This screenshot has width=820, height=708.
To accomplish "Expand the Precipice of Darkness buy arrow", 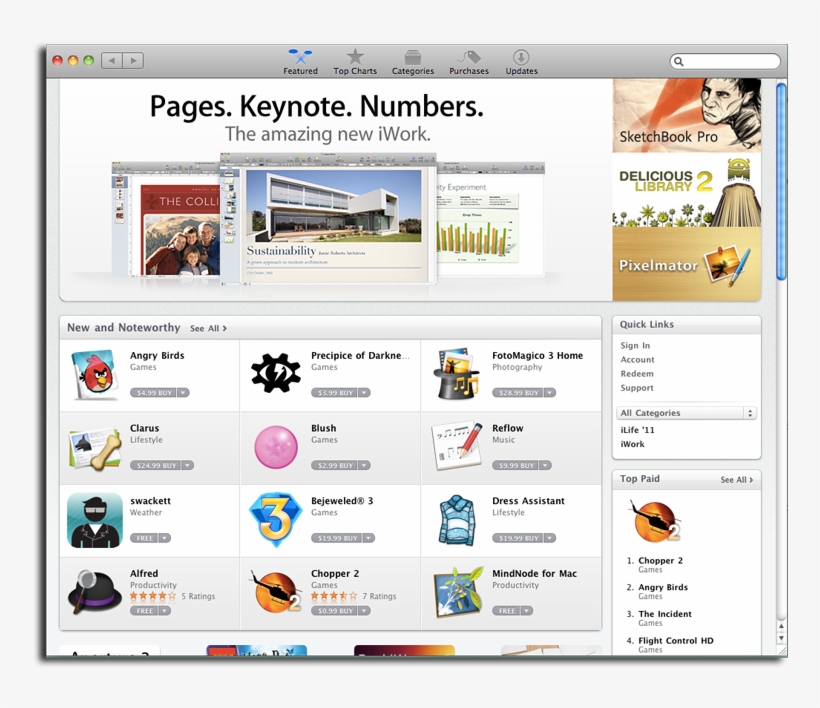I will 364,393.
